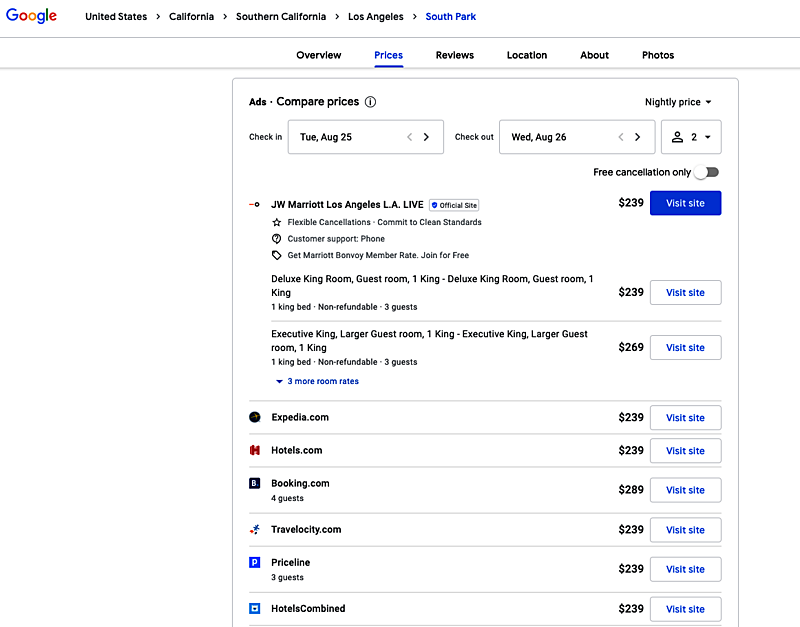
Task: Click Los Angeles breadcrumb link
Action: (x=376, y=16)
